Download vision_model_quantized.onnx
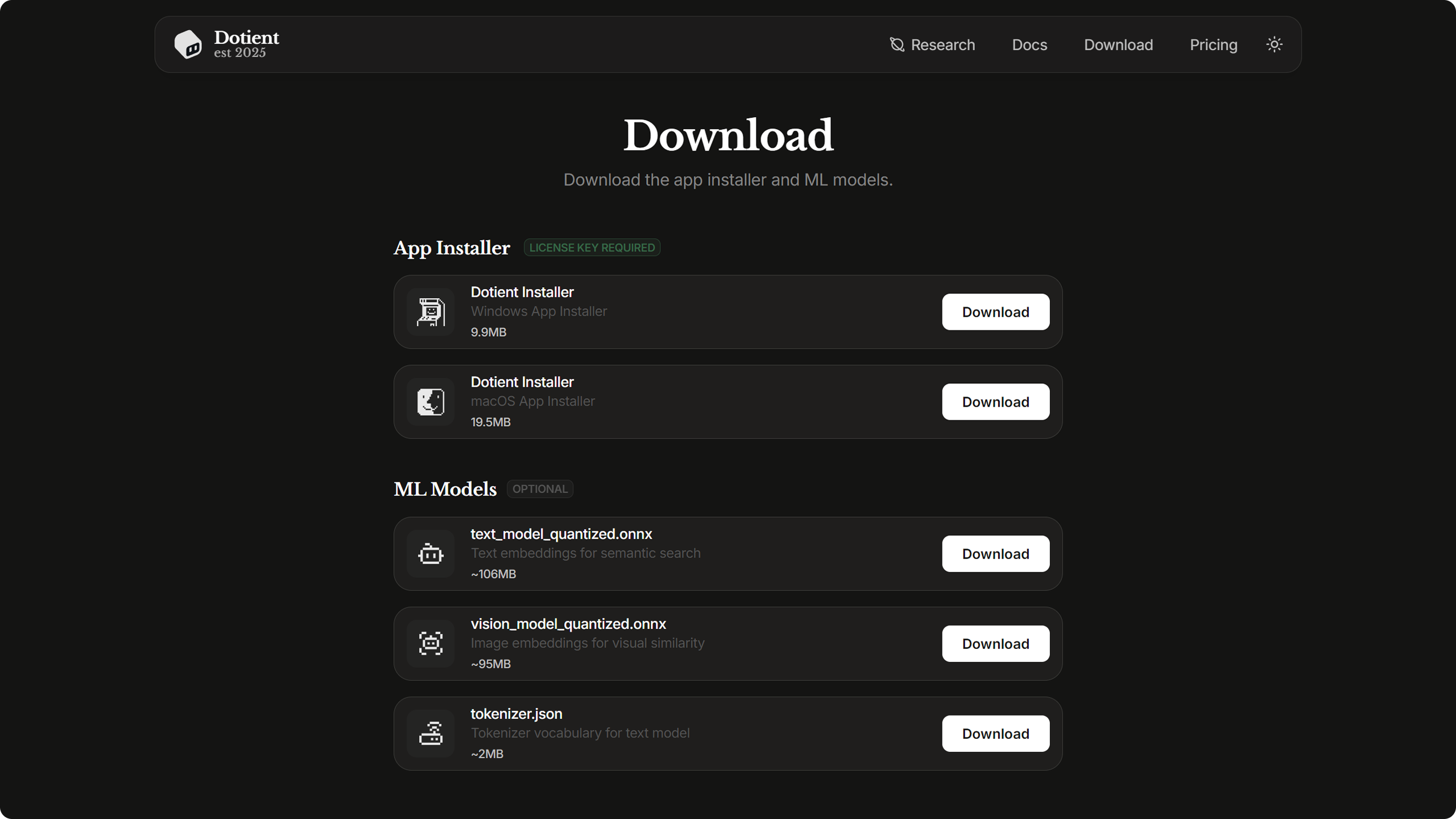The height and width of the screenshot is (819, 1456). point(995,643)
